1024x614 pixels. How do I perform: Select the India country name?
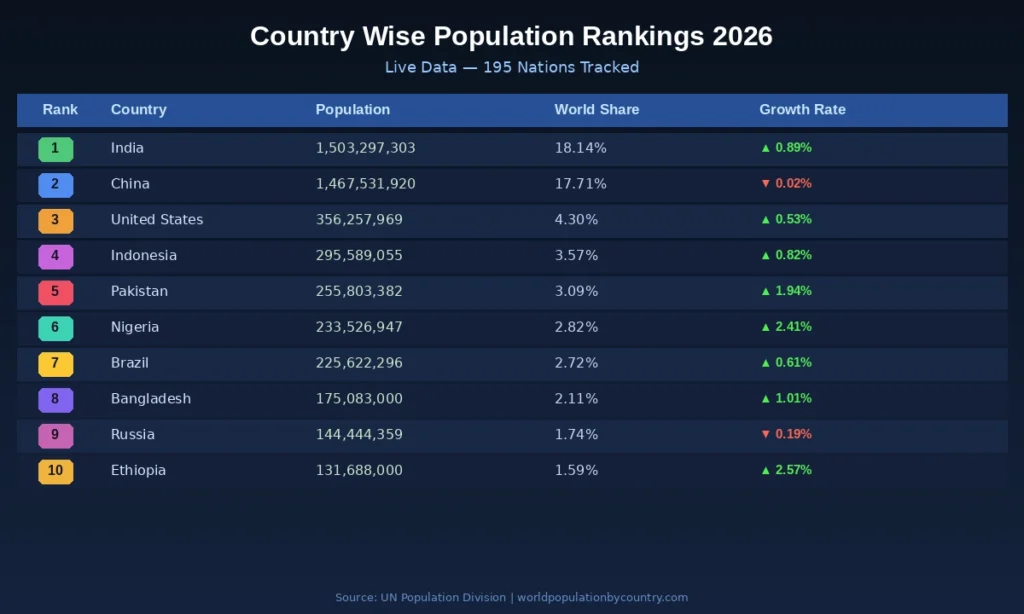tap(127, 148)
